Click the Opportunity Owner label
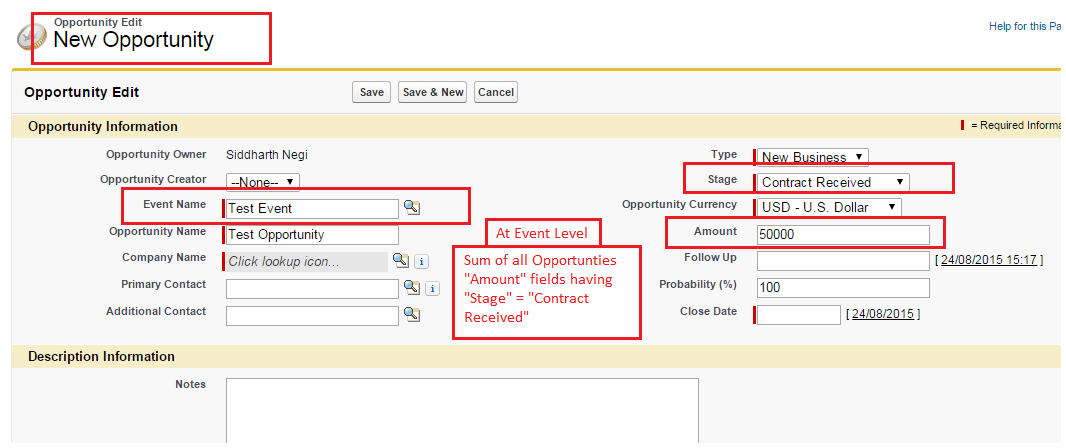The height and width of the screenshot is (448, 1066). pos(156,154)
